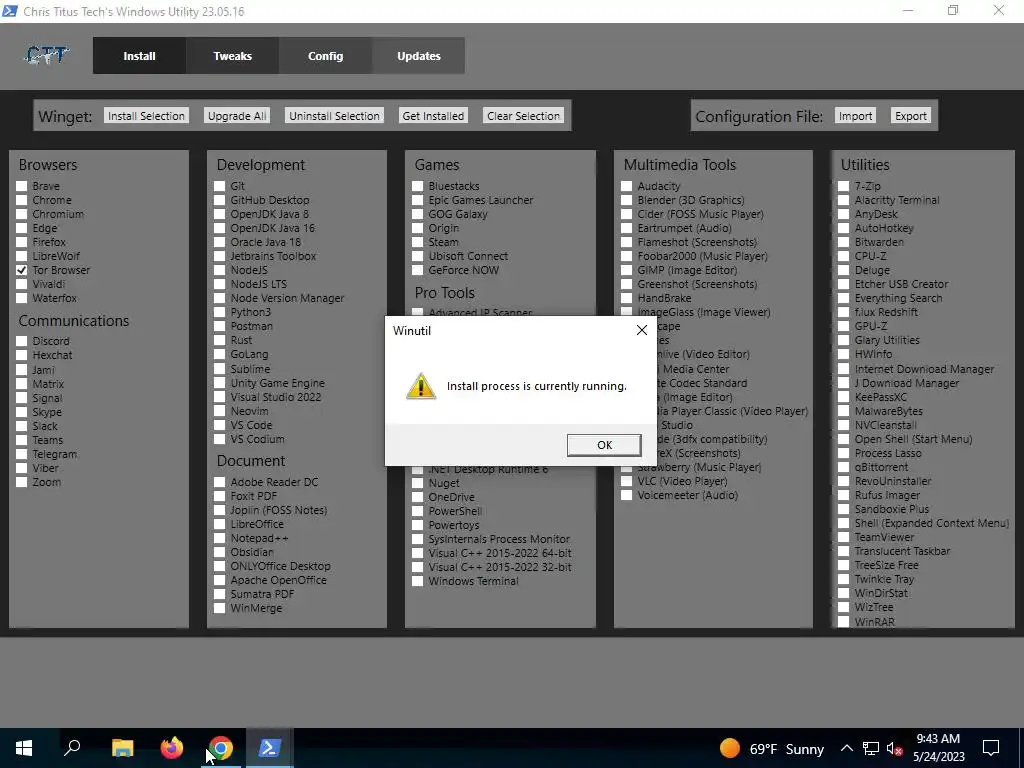This screenshot has width=1024, height=768.
Task: Switch to the Config tab
Action: tap(325, 56)
